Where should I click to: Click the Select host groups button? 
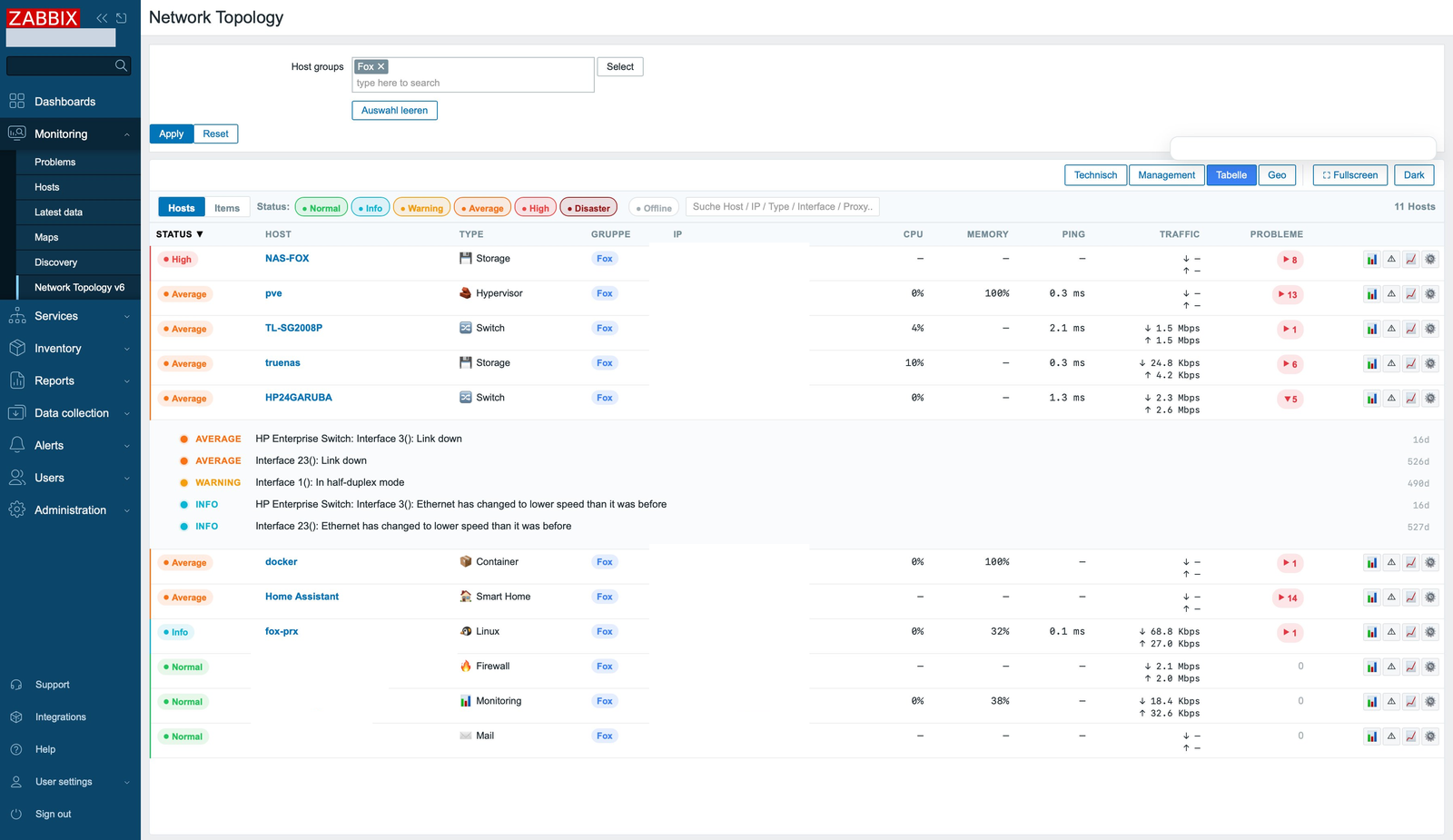pyautogui.click(x=620, y=66)
